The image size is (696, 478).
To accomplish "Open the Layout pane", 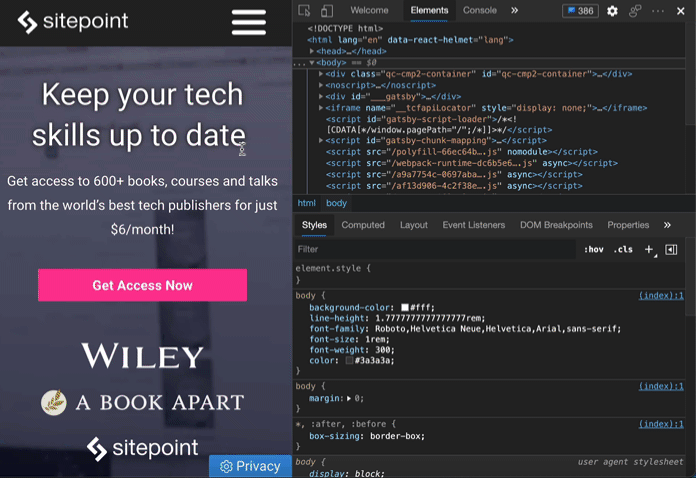I will tap(414, 225).
